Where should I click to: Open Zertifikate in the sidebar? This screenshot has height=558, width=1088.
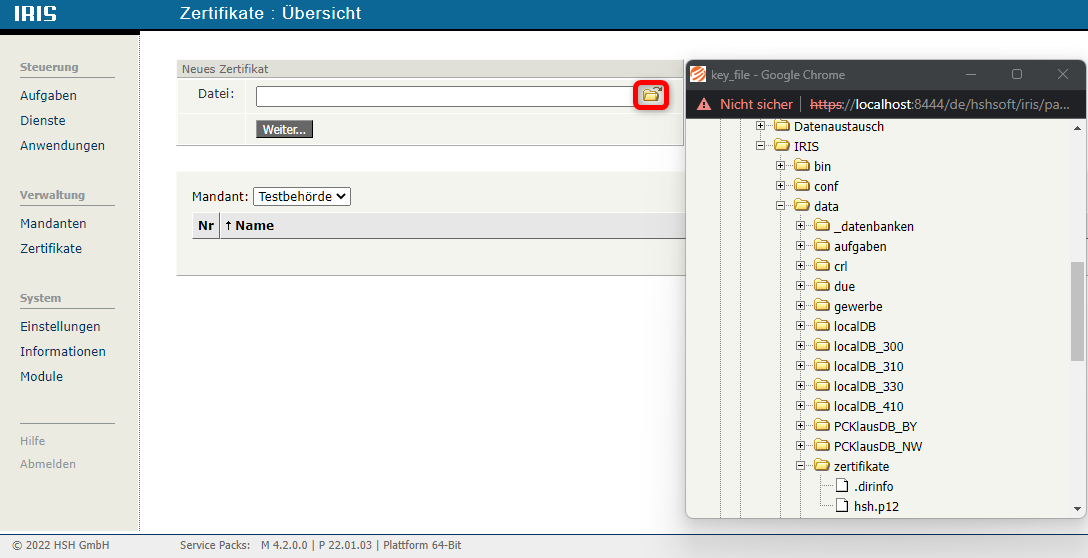tap(51, 248)
